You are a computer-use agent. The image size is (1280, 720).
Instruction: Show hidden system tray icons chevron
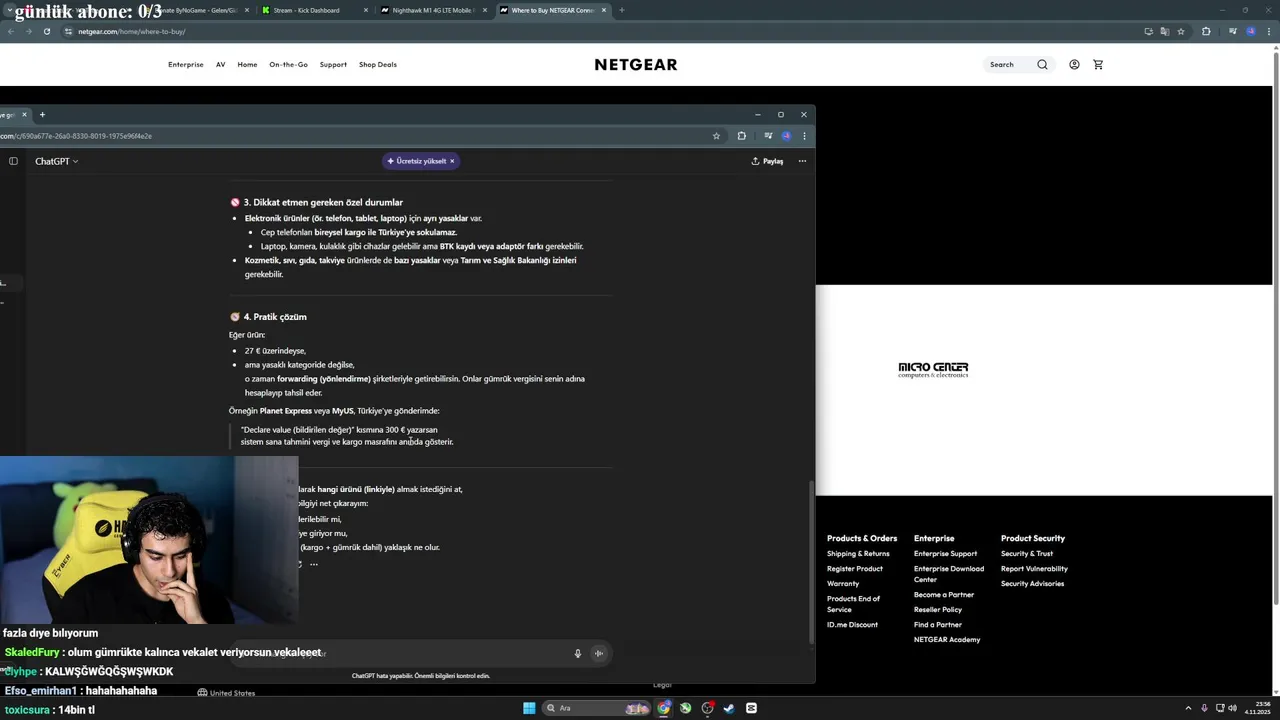(x=1188, y=708)
